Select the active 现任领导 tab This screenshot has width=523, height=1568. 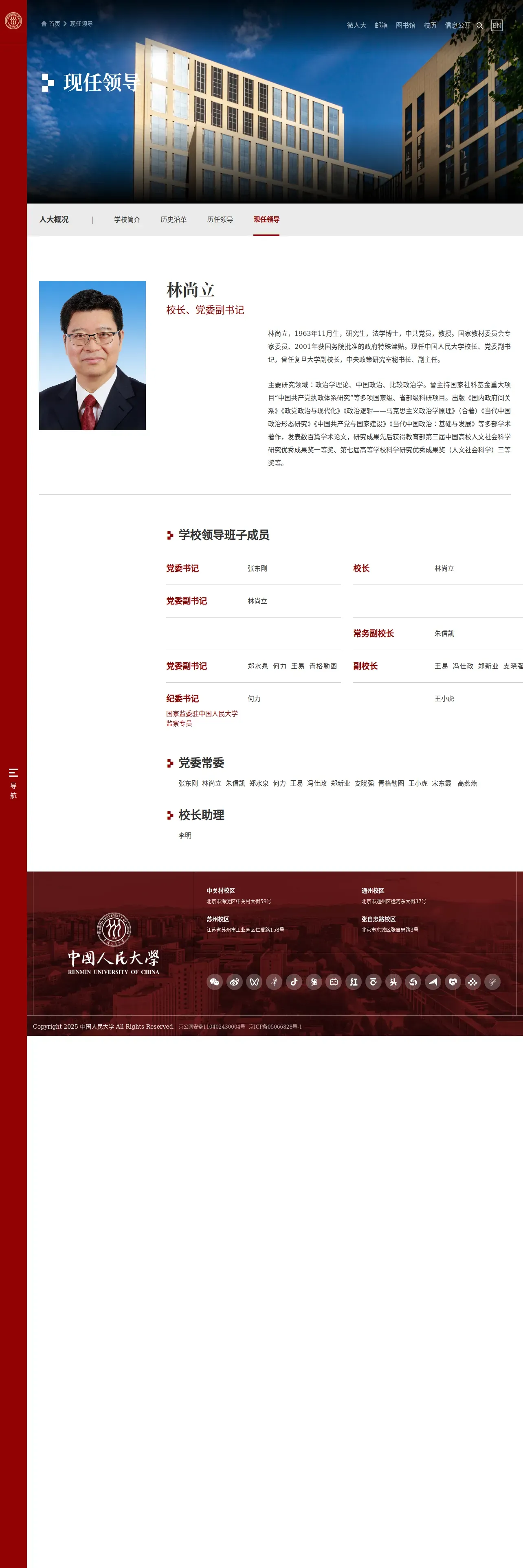tap(267, 220)
